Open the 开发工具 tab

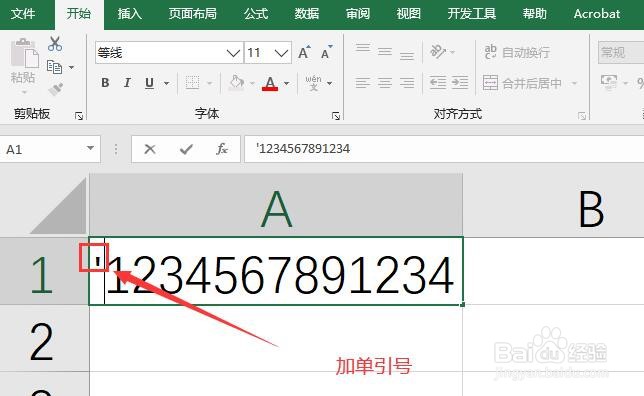point(472,14)
